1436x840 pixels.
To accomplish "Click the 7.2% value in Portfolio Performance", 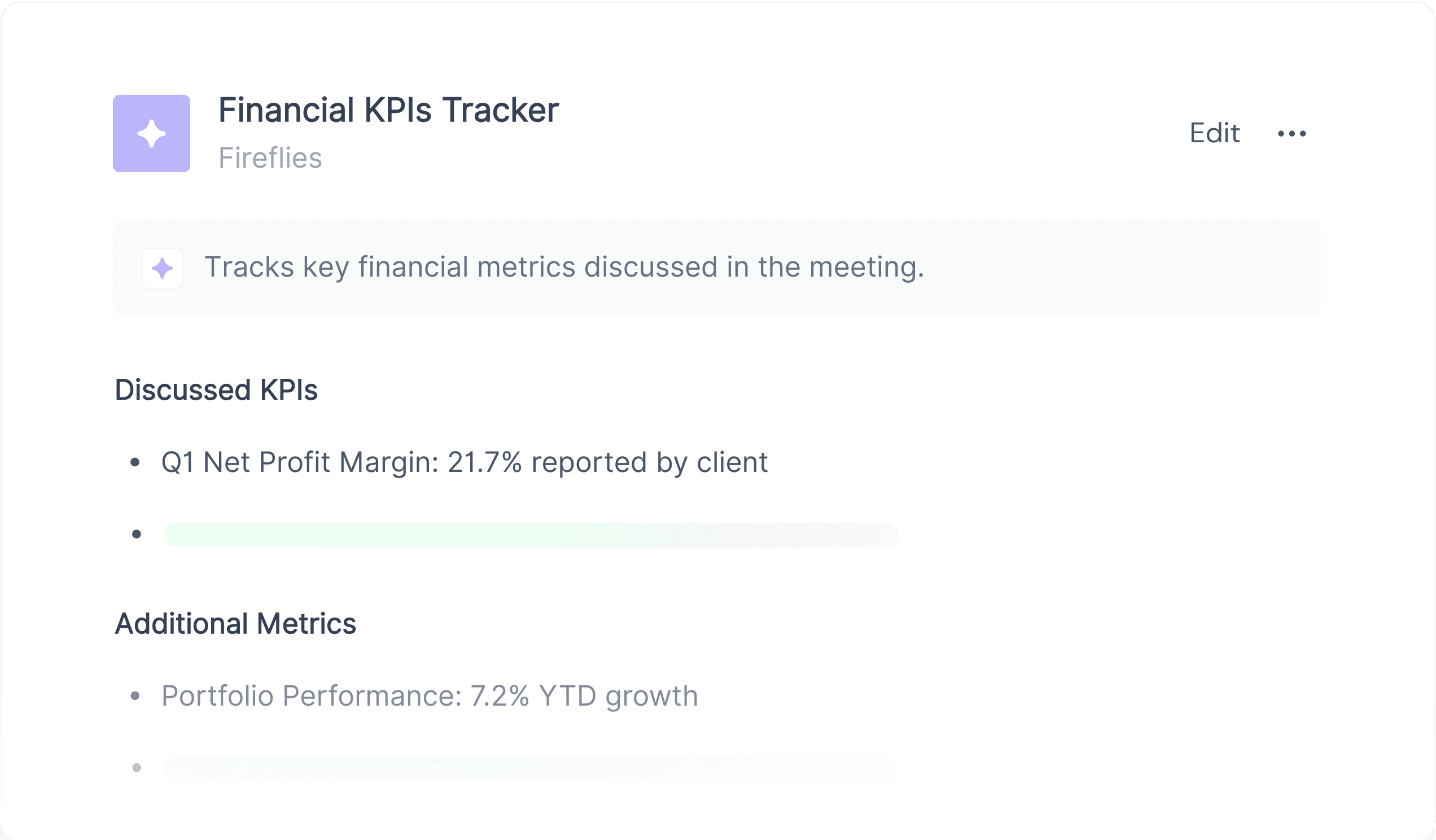I will pos(500,697).
